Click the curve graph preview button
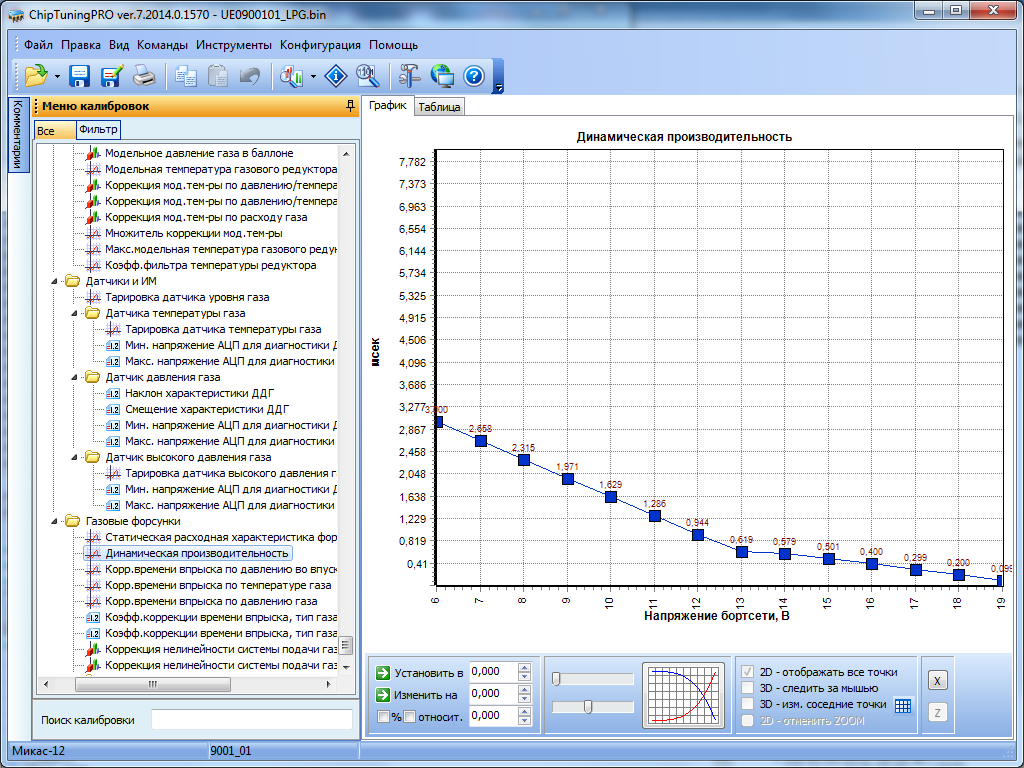This screenshot has width=1024, height=768. point(684,693)
